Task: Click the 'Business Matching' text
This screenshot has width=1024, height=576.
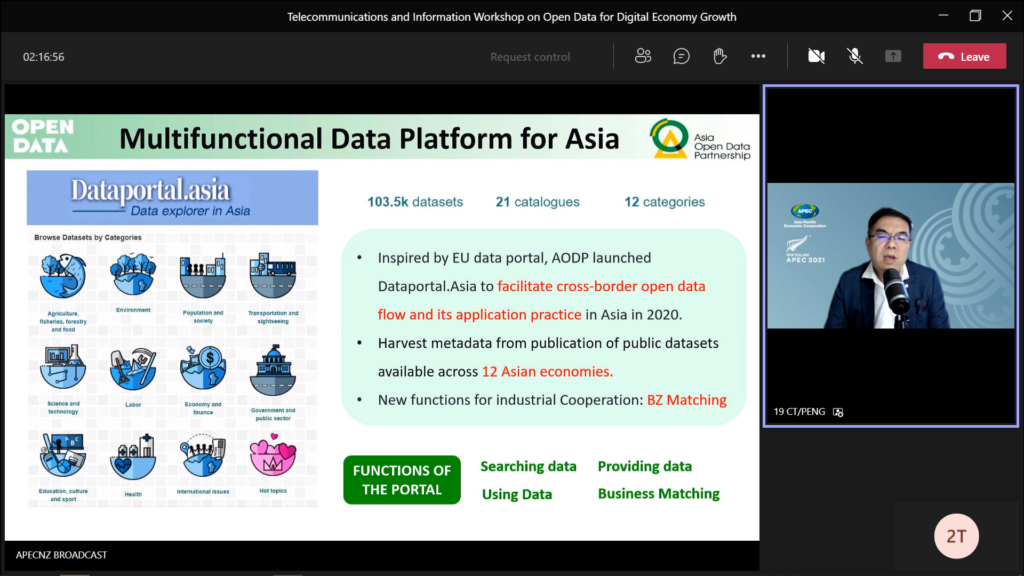Action: tap(658, 494)
